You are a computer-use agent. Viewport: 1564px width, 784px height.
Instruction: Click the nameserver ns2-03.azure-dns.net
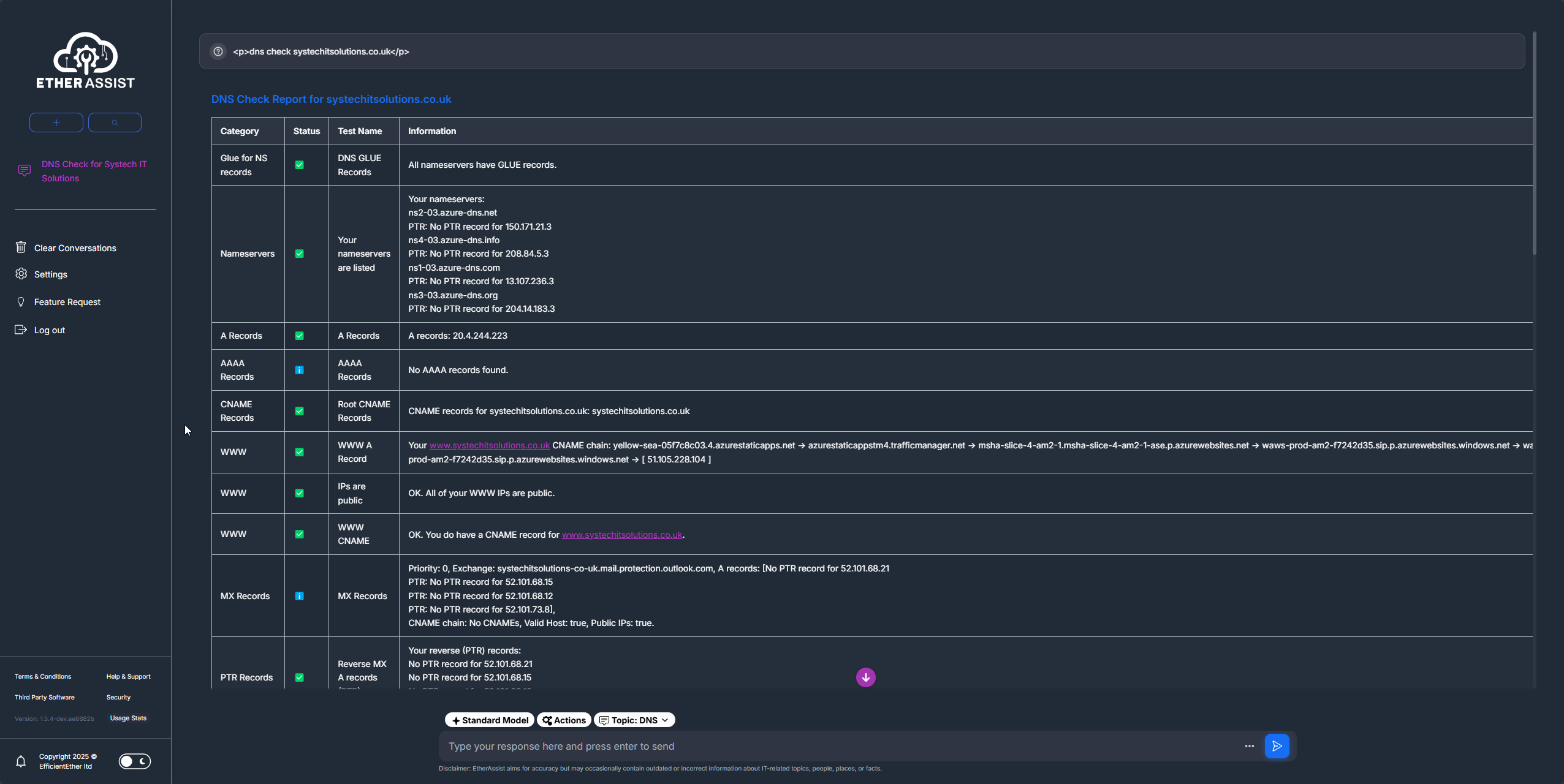[x=452, y=213]
